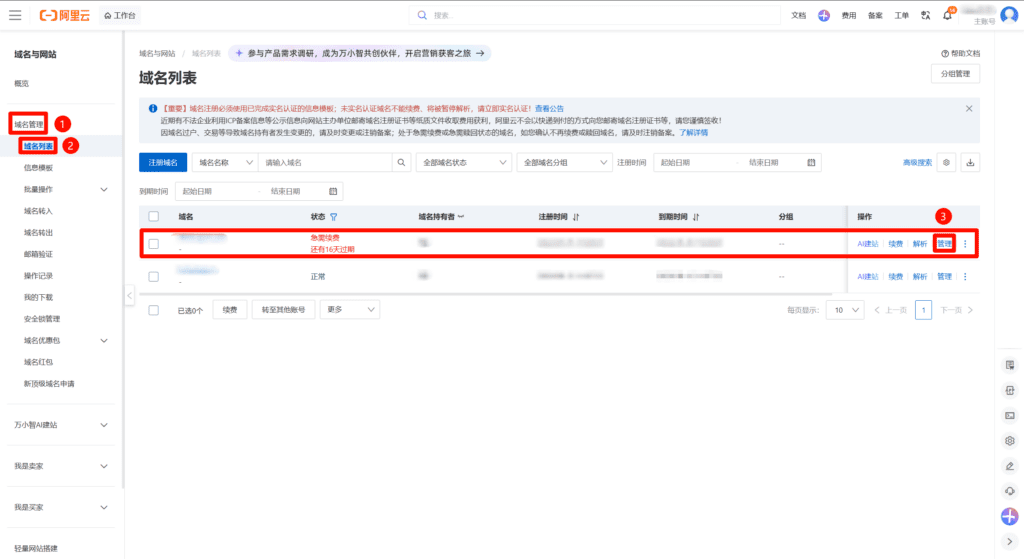Click the Aliyun logo

click(65, 15)
